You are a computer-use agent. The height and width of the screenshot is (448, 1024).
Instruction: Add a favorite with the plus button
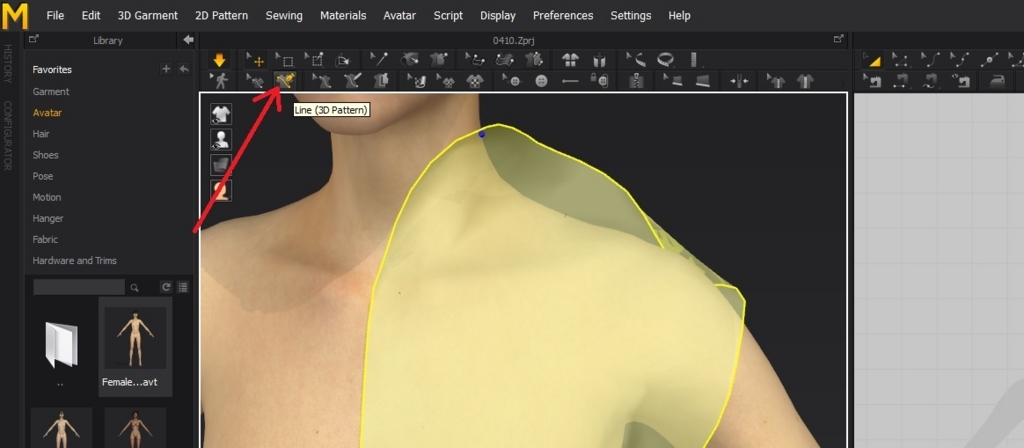(x=166, y=69)
